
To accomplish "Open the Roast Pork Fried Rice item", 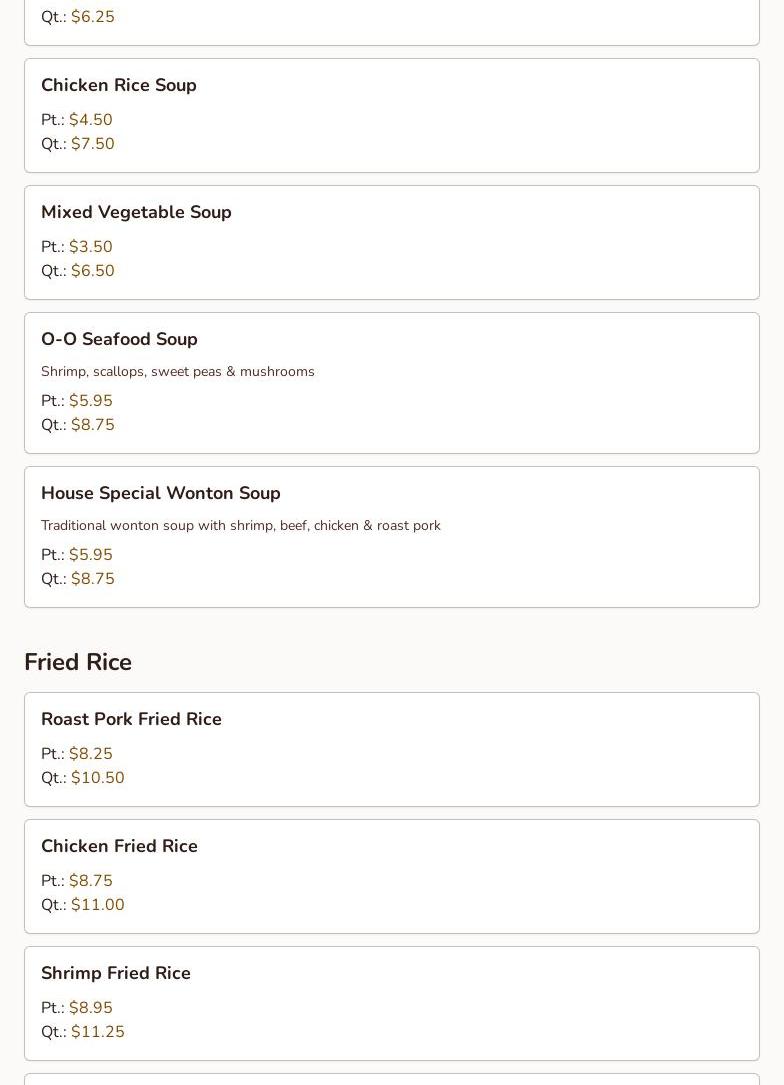I will pos(131,719).
